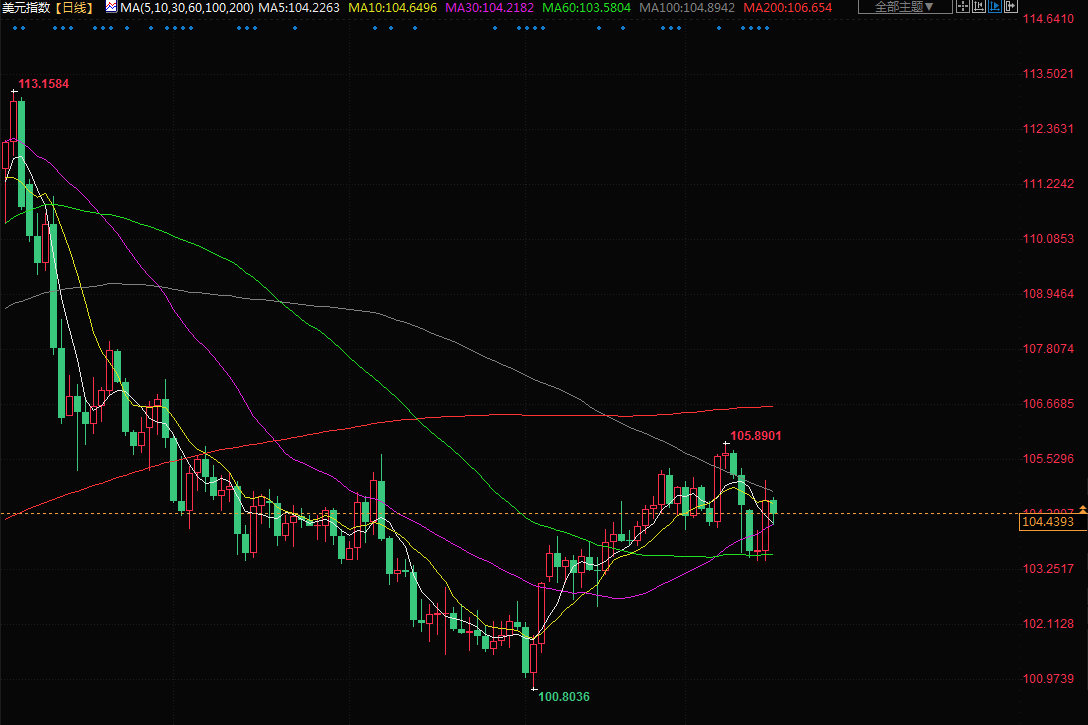Open the 全部主题 dropdown
The height and width of the screenshot is (725, 1088).
click(905, 7)
